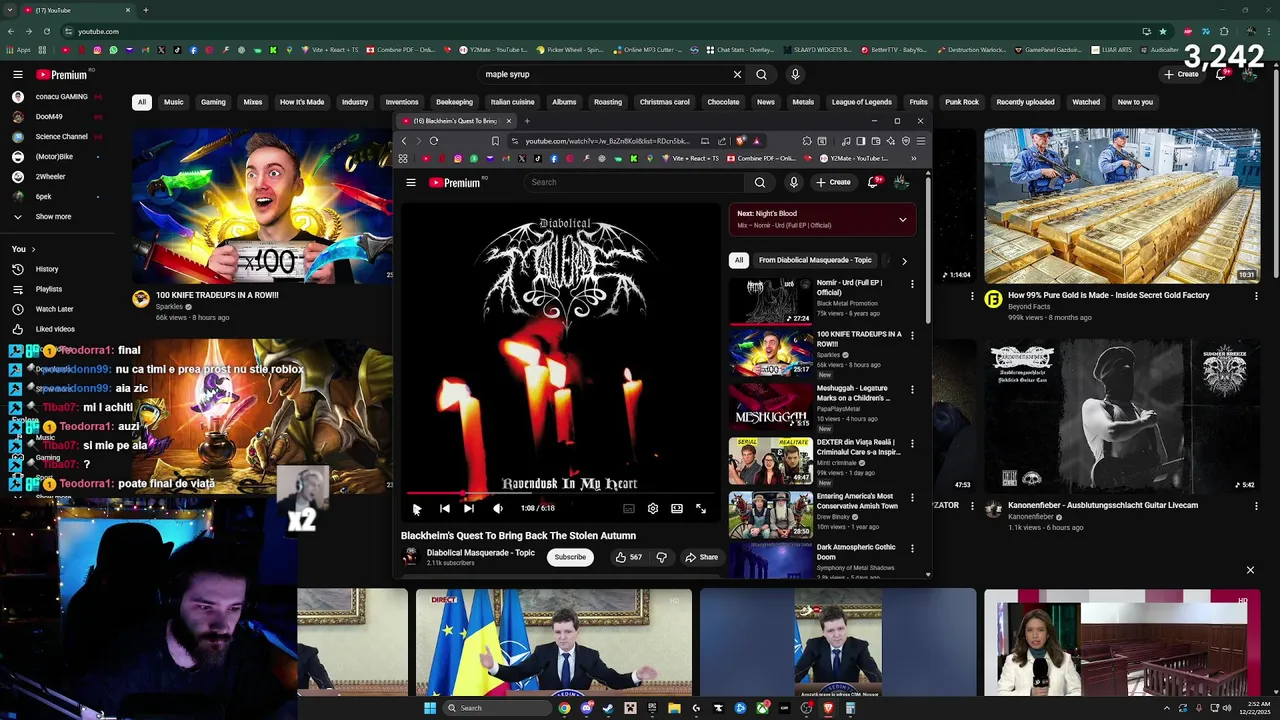The width and height of the screenshot is (1280, 720).
Task: Show more suggestion chips with the right arrow
Action: (904, 261)
